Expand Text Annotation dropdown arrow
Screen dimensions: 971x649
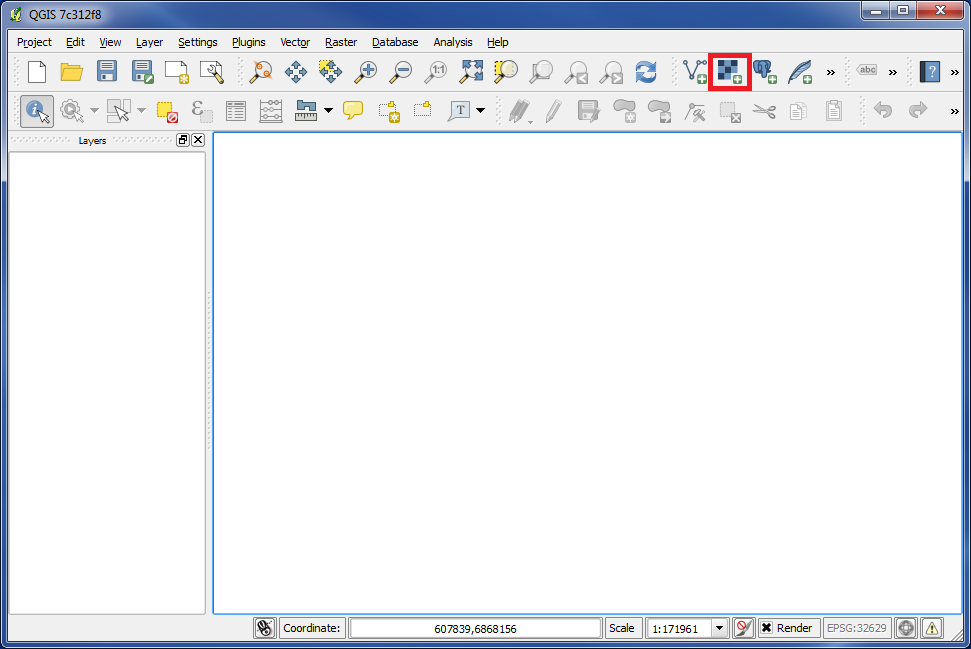click(481, 111)
